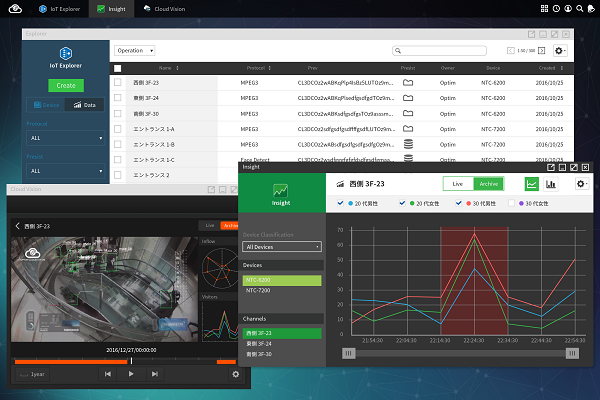Image resolution: width=600 pixels, height=400 pixels.
Task: Open folder icon for 西側 3F-23 row
Action: pyautogui.click(x=407, y=84)
